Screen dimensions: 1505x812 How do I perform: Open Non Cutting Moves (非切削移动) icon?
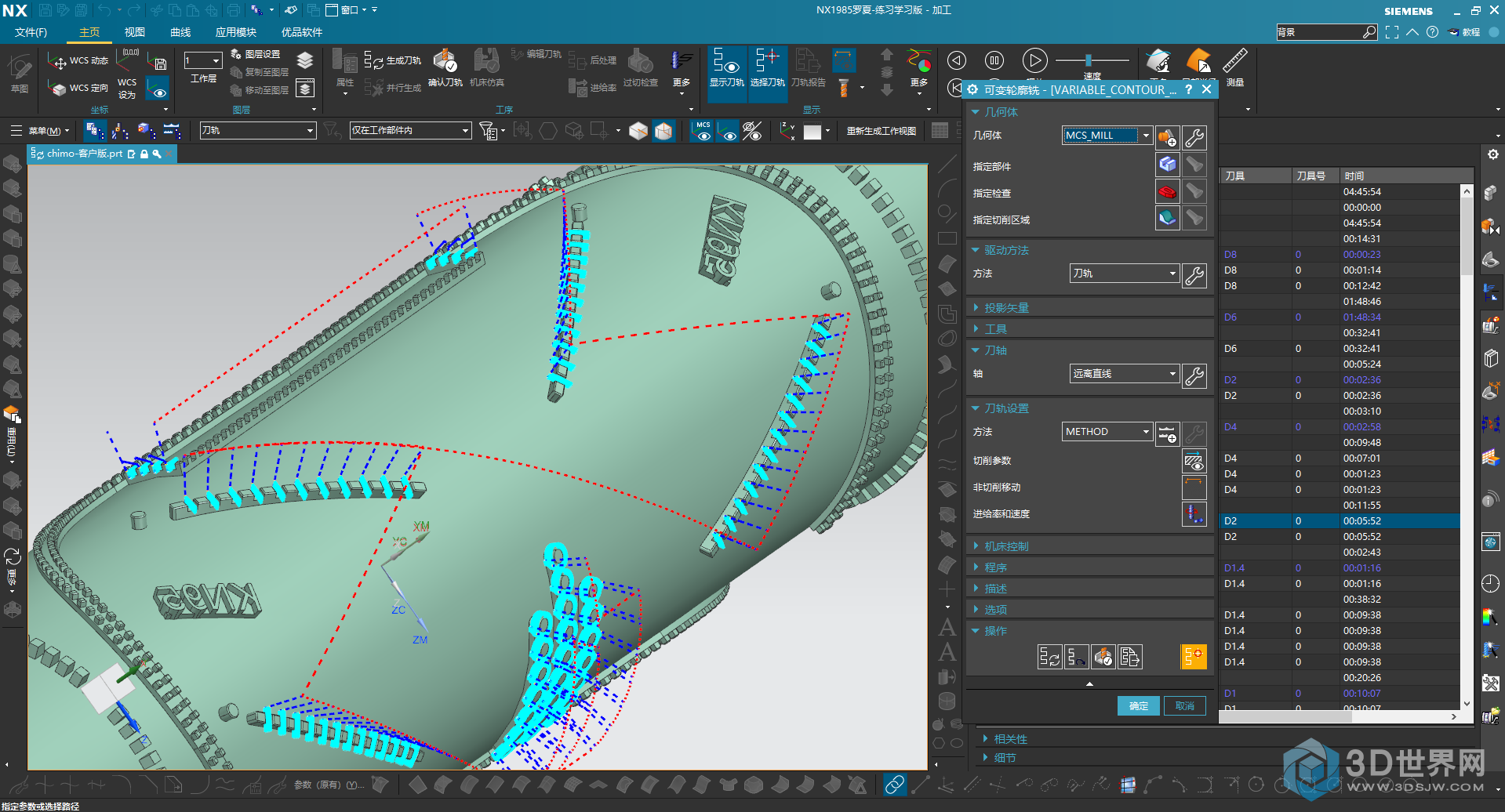pyautogui.click(x=1194, y=488)
